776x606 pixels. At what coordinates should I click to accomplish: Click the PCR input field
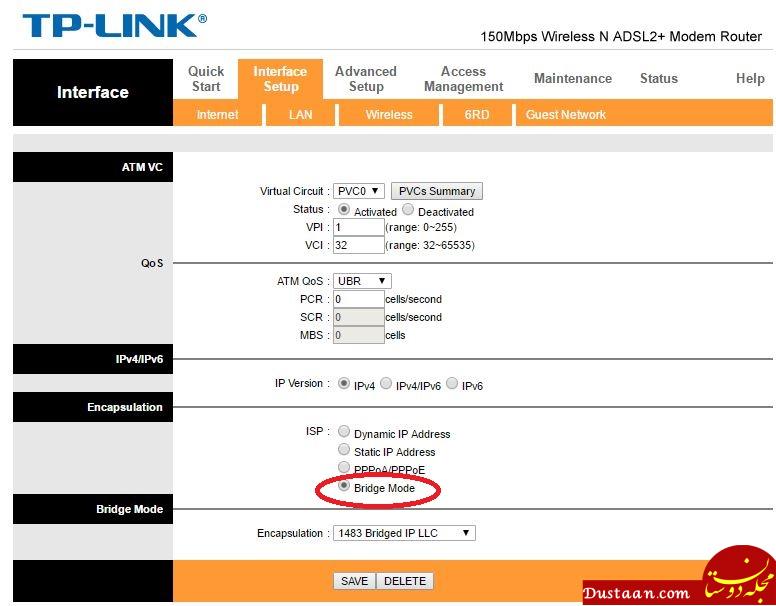(358, 299)
